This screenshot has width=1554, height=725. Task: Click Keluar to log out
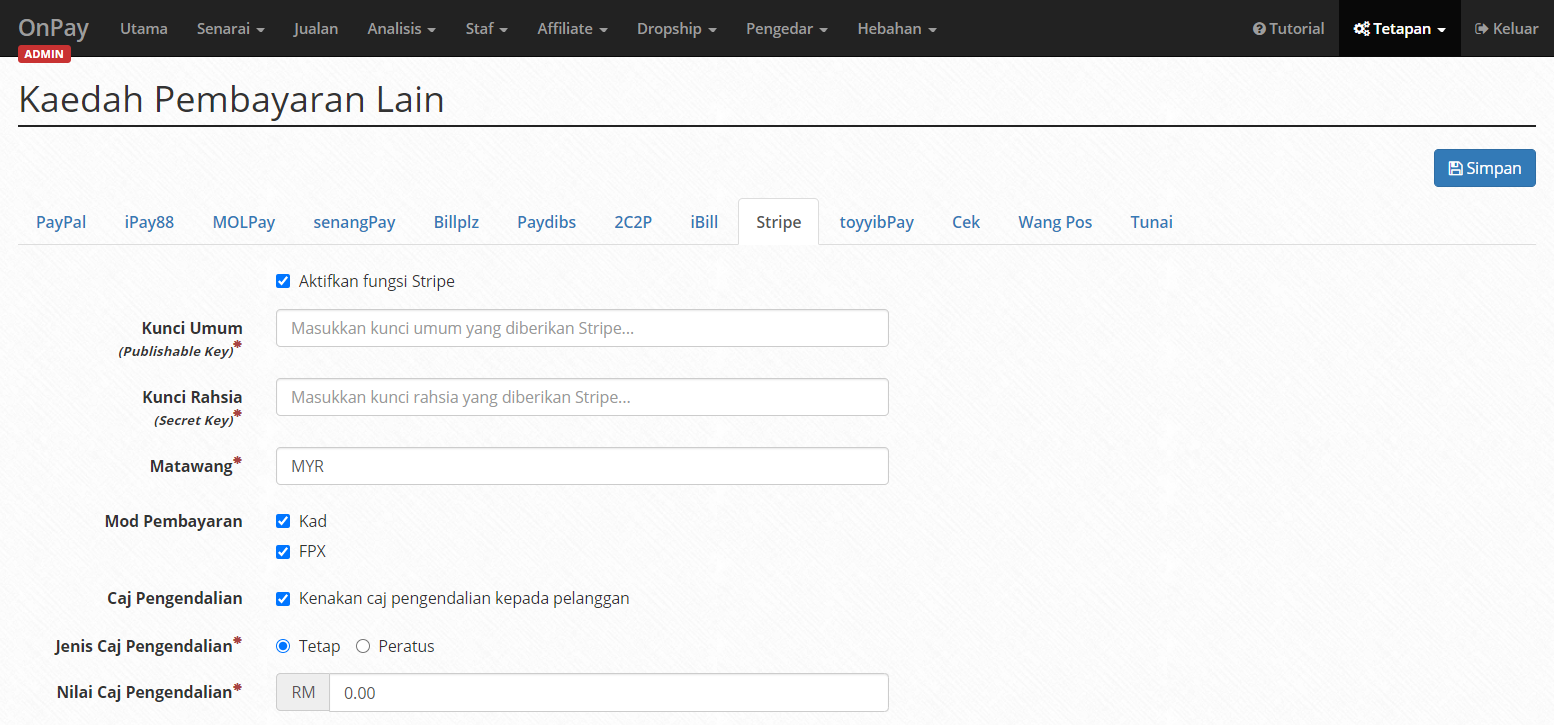[x=1506, y=29]
